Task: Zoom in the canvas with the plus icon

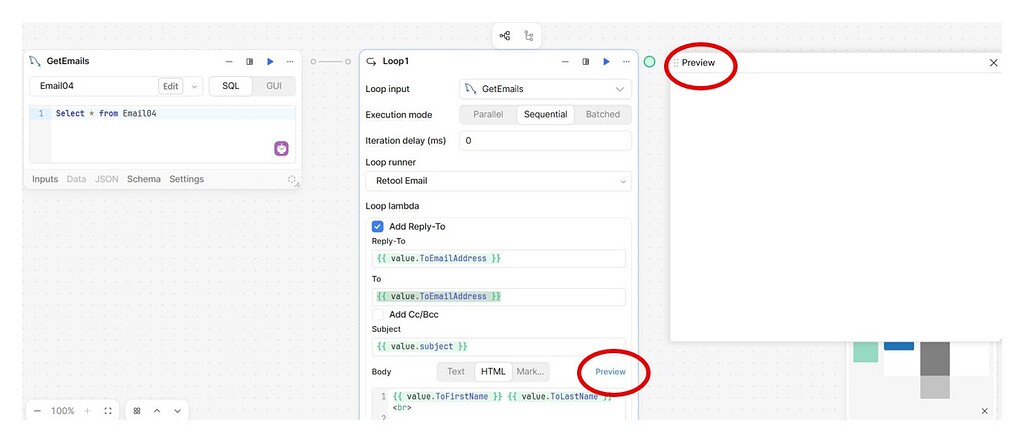Action: point(88,411)
